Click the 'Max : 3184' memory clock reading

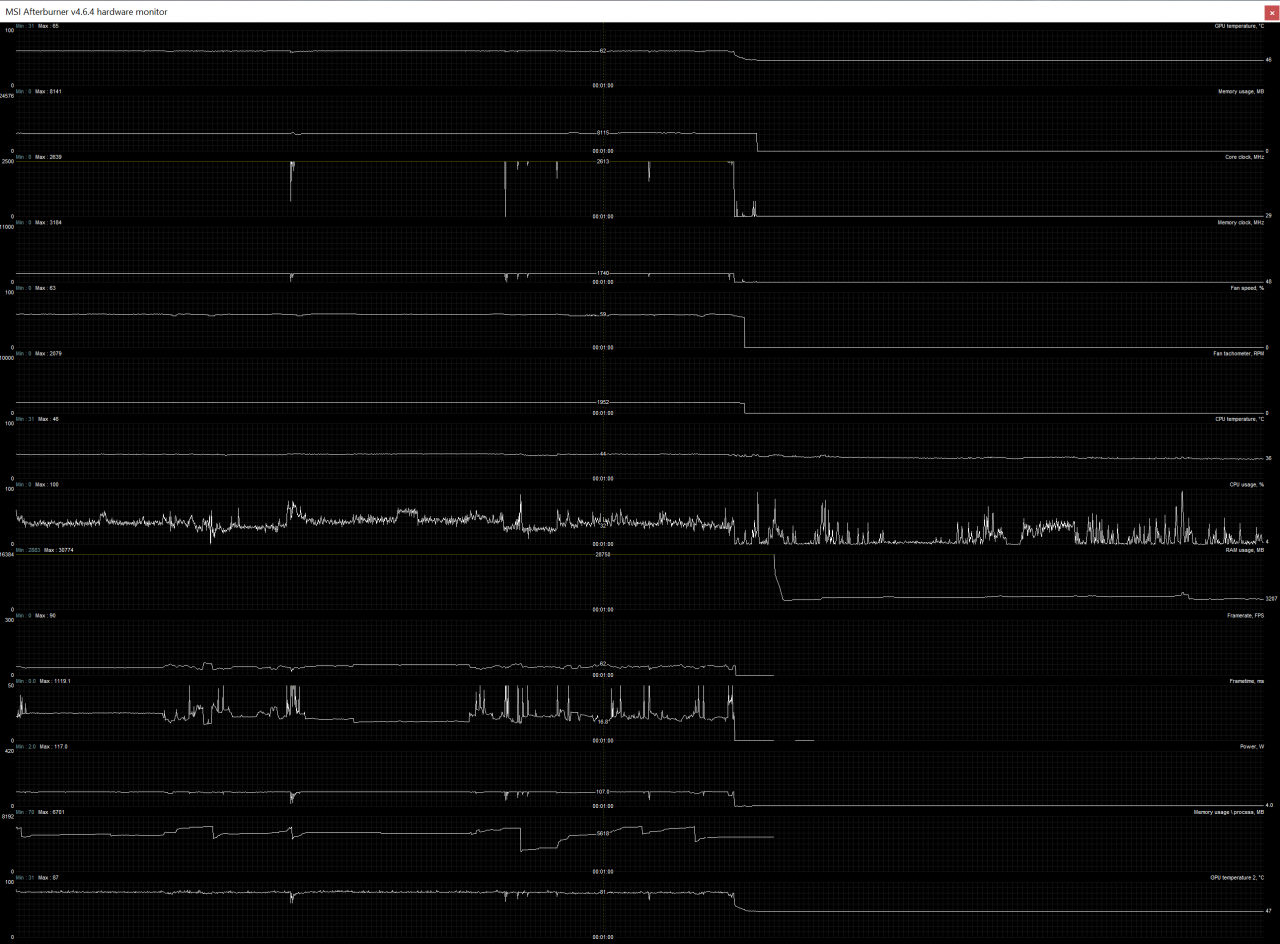click(48, 222)
